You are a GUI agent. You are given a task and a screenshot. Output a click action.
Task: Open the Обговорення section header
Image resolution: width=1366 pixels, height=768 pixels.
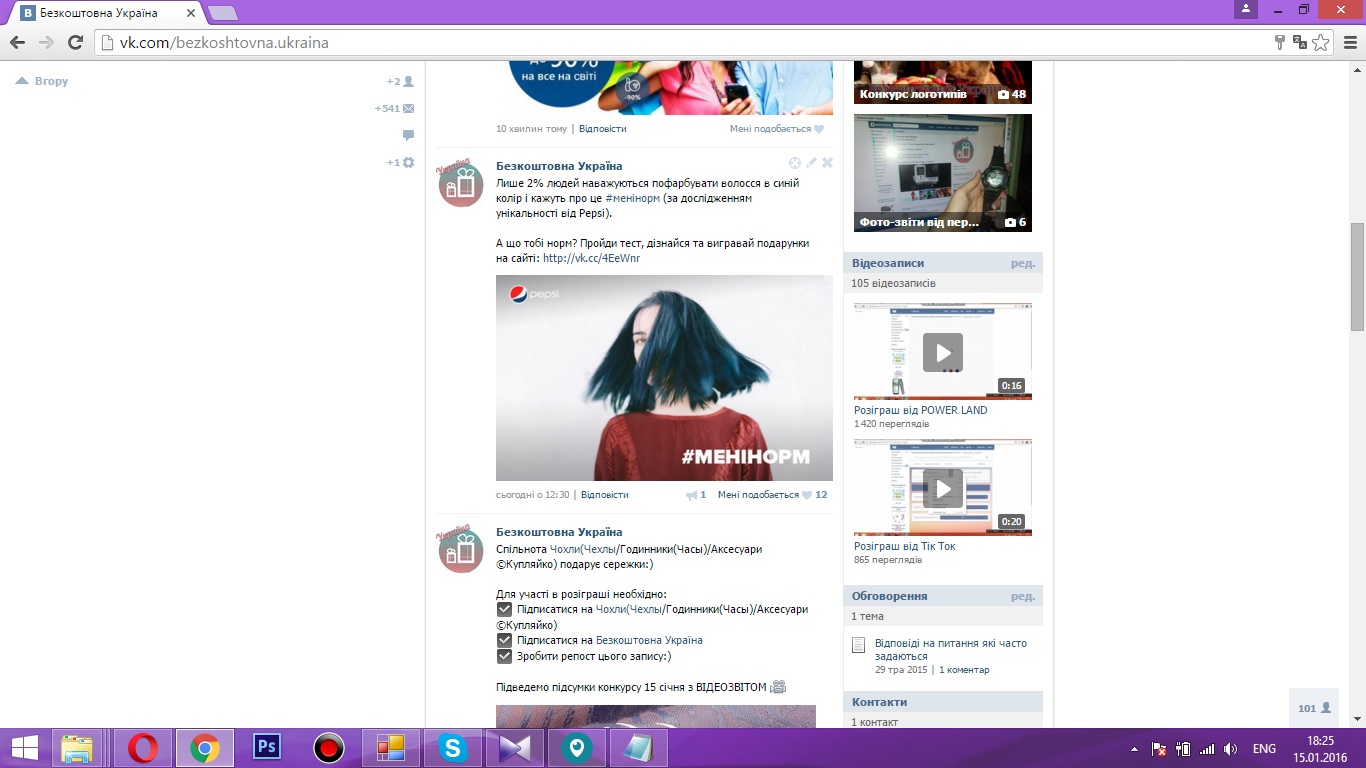click(889, 596)
